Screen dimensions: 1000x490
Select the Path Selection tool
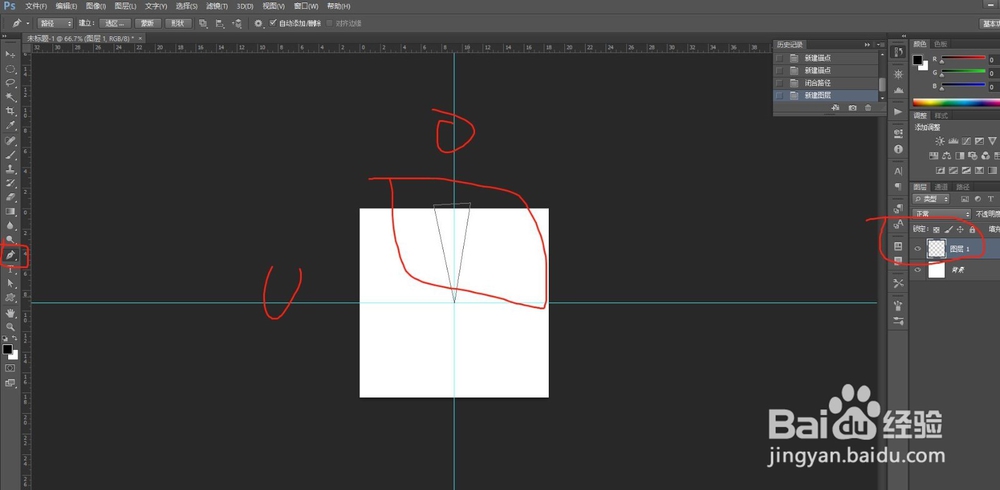click(10, 283)
